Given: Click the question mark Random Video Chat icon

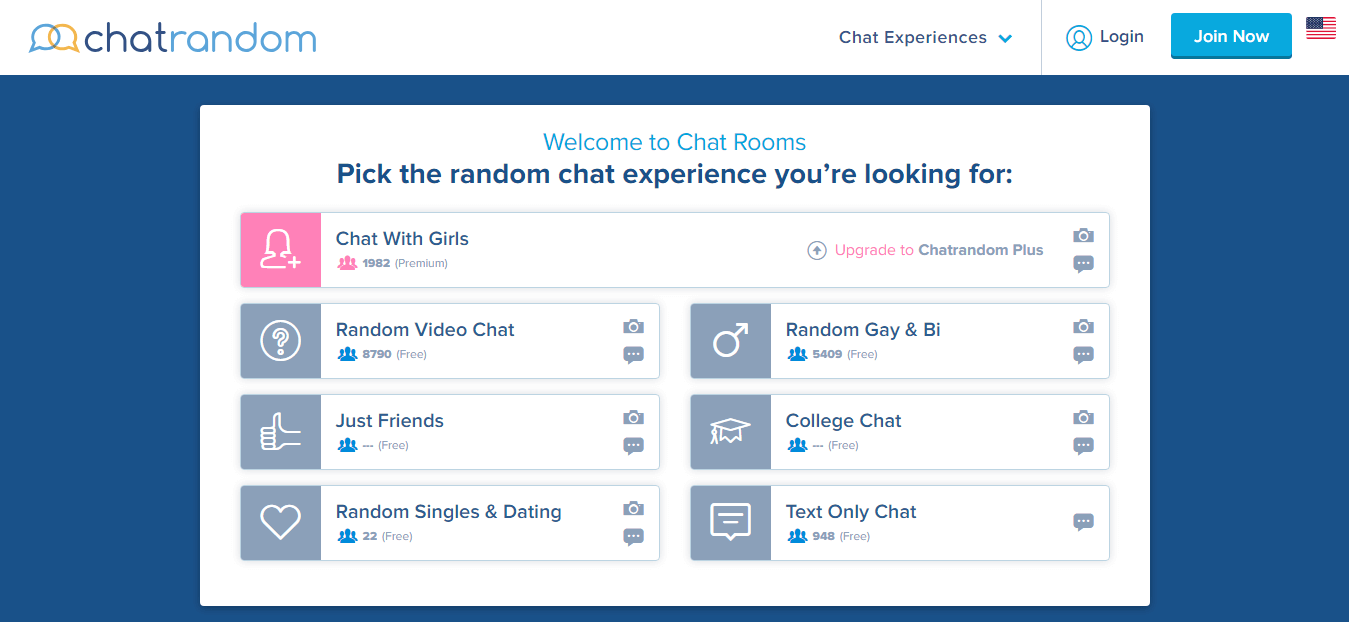Looking at the screenshot, I should (x=280, y=341).
